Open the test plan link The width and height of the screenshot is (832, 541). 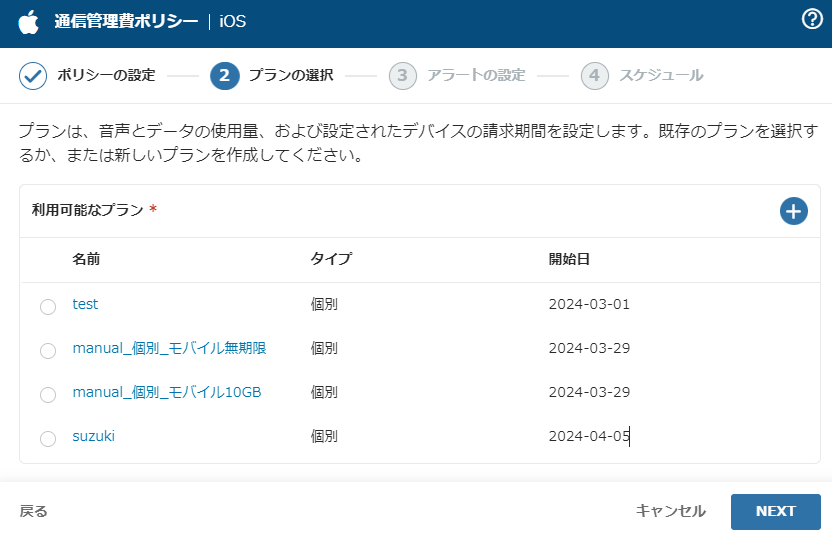coord(85,304)
